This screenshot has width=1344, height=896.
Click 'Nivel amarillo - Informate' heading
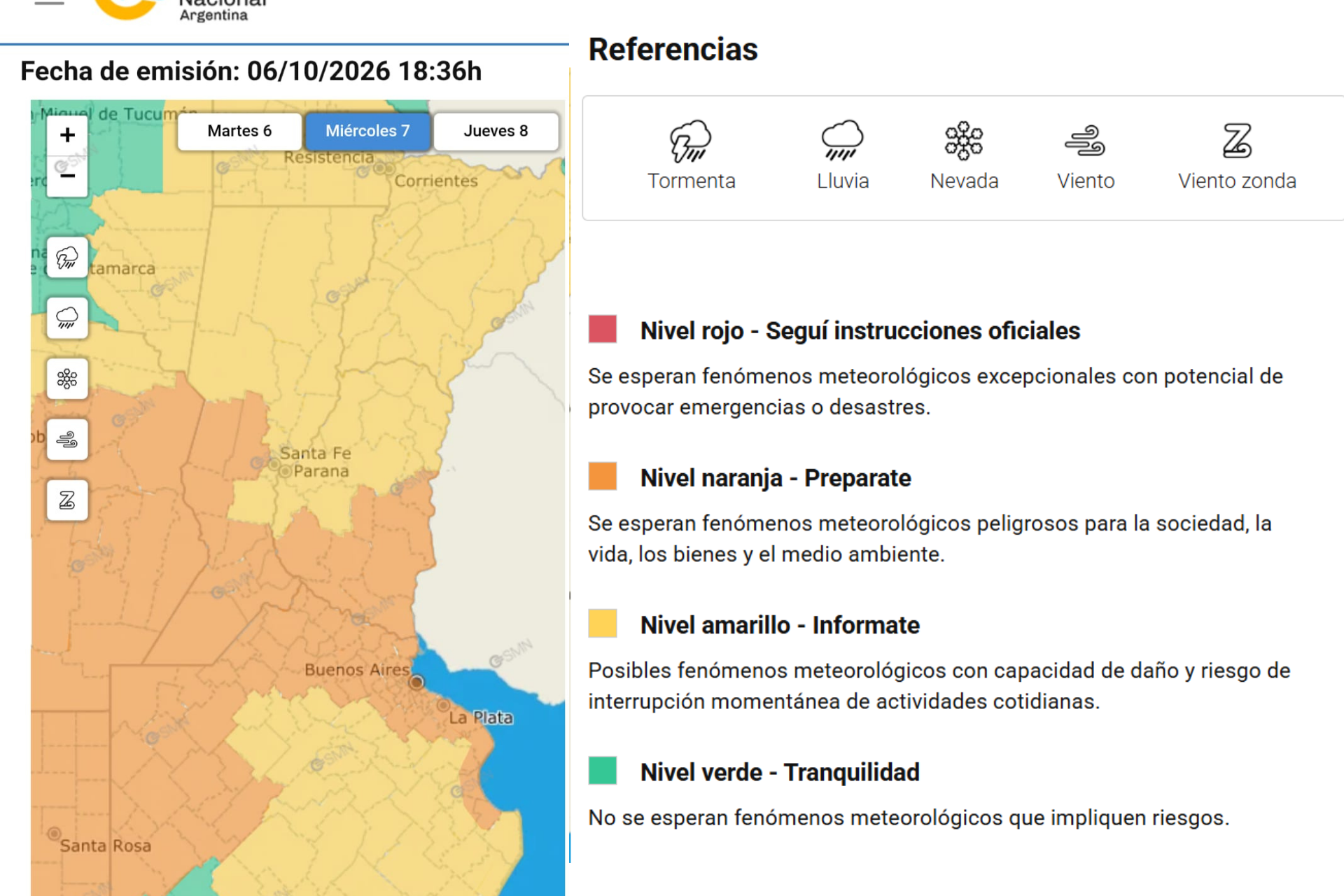(x=780, y=625)
